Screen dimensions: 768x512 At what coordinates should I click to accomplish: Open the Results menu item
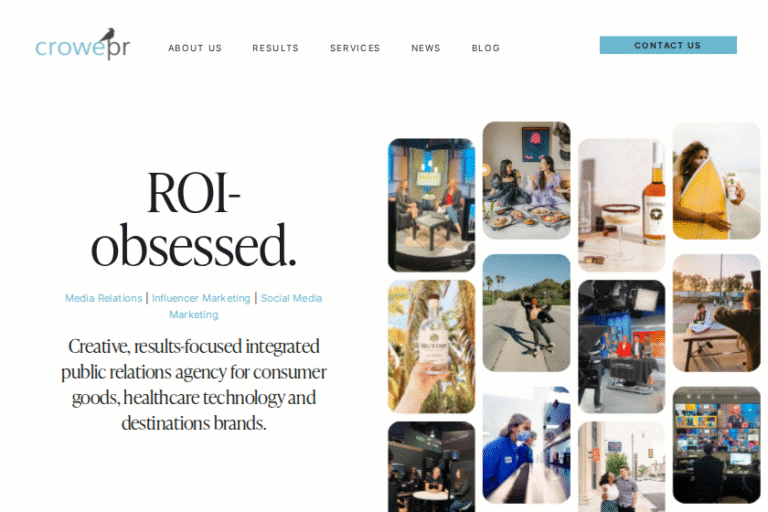pyautogui.click(x=275, y=48)
